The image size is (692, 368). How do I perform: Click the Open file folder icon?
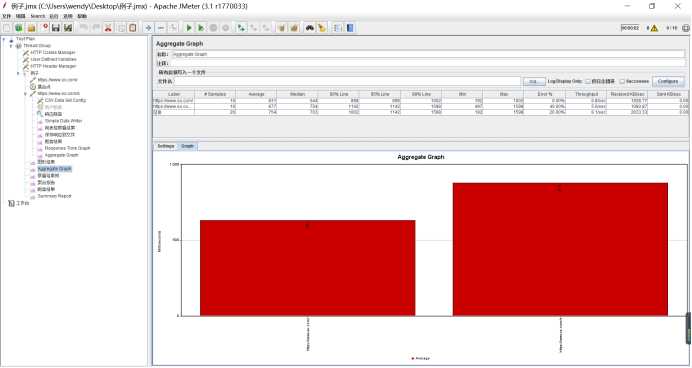click(31, 28)
